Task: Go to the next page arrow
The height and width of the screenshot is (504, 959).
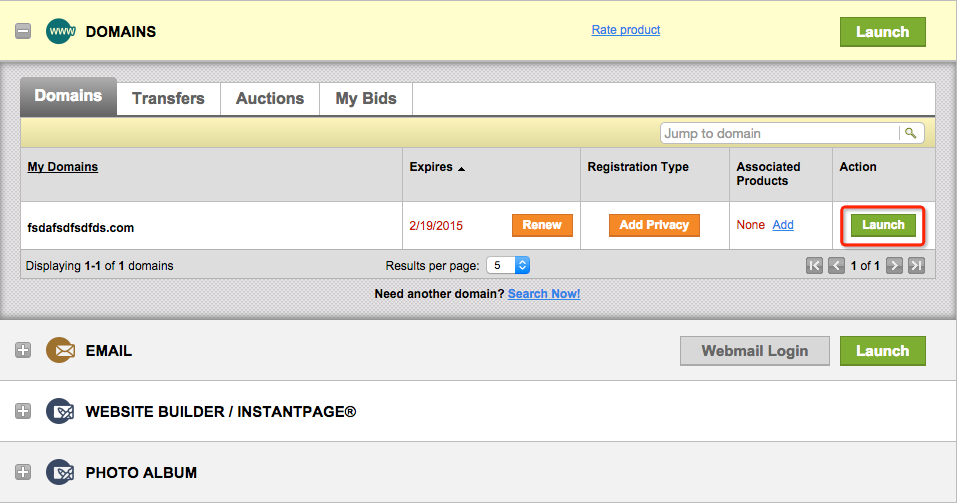Action: [895, 266]
